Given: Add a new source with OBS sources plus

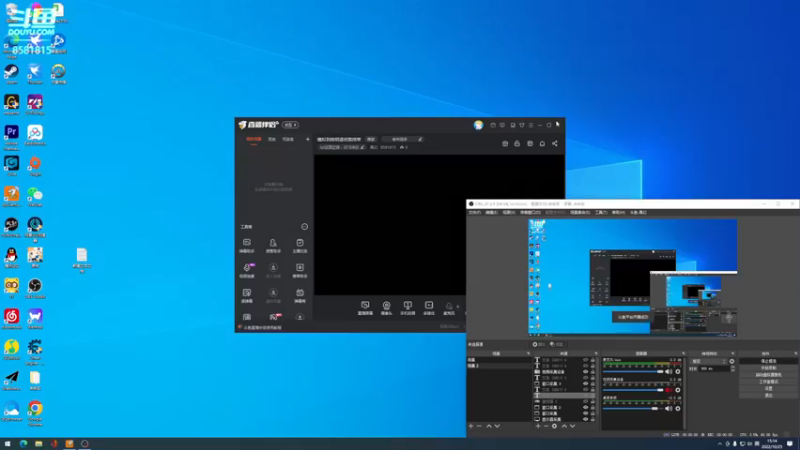Looking at the screenshot, I should pos(538,426).
